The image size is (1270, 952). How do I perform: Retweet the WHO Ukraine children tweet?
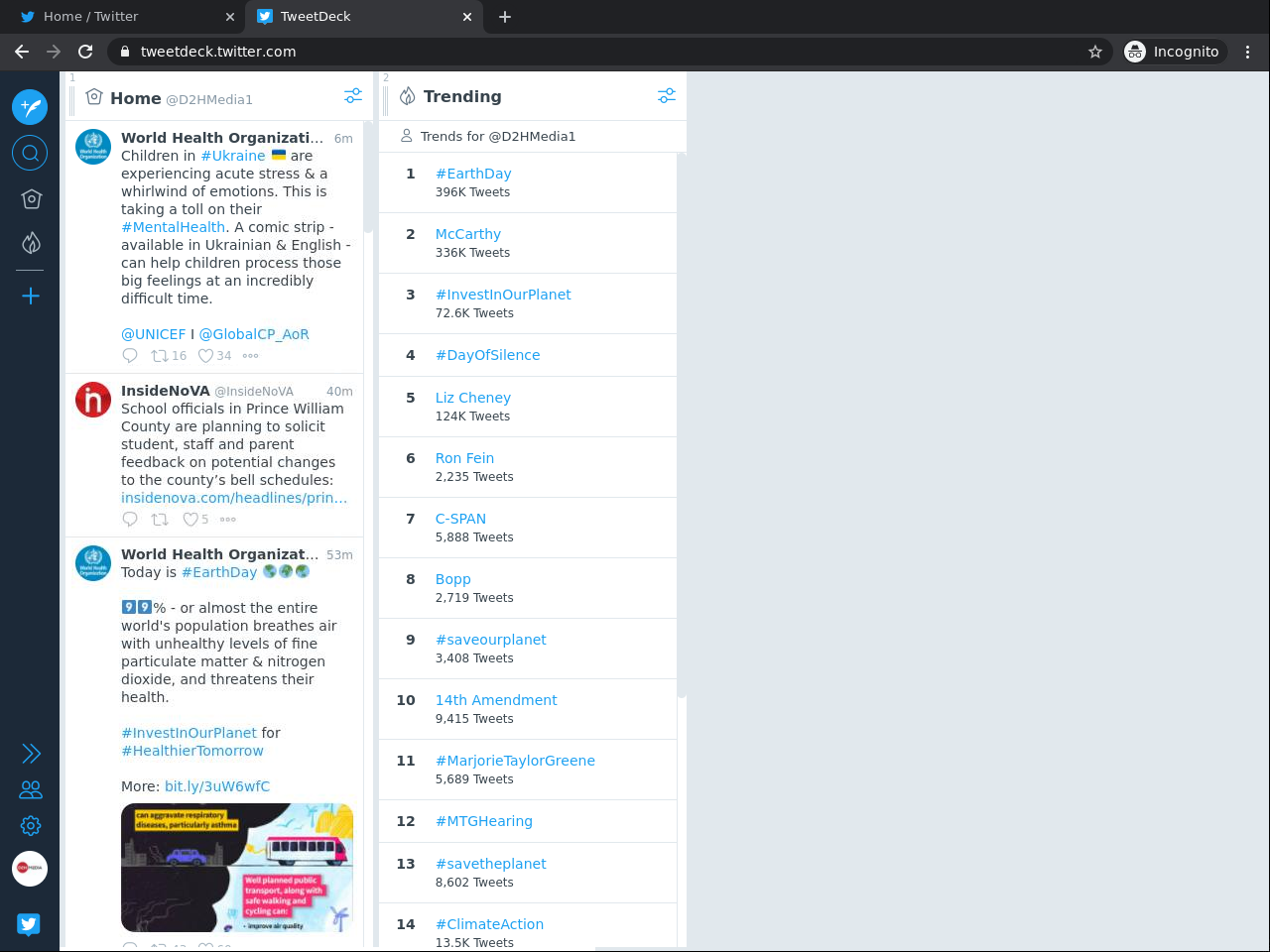tap(160, 356)
